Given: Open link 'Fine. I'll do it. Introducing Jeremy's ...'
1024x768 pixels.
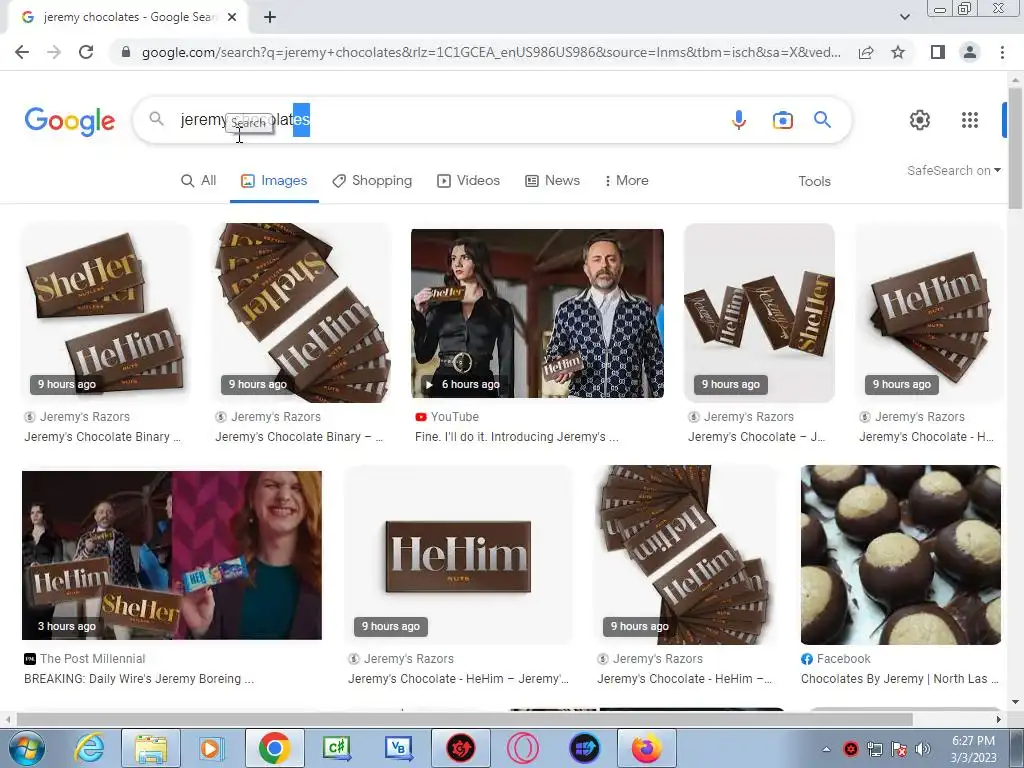Looking at the screenshot, I should coord(517,437).
